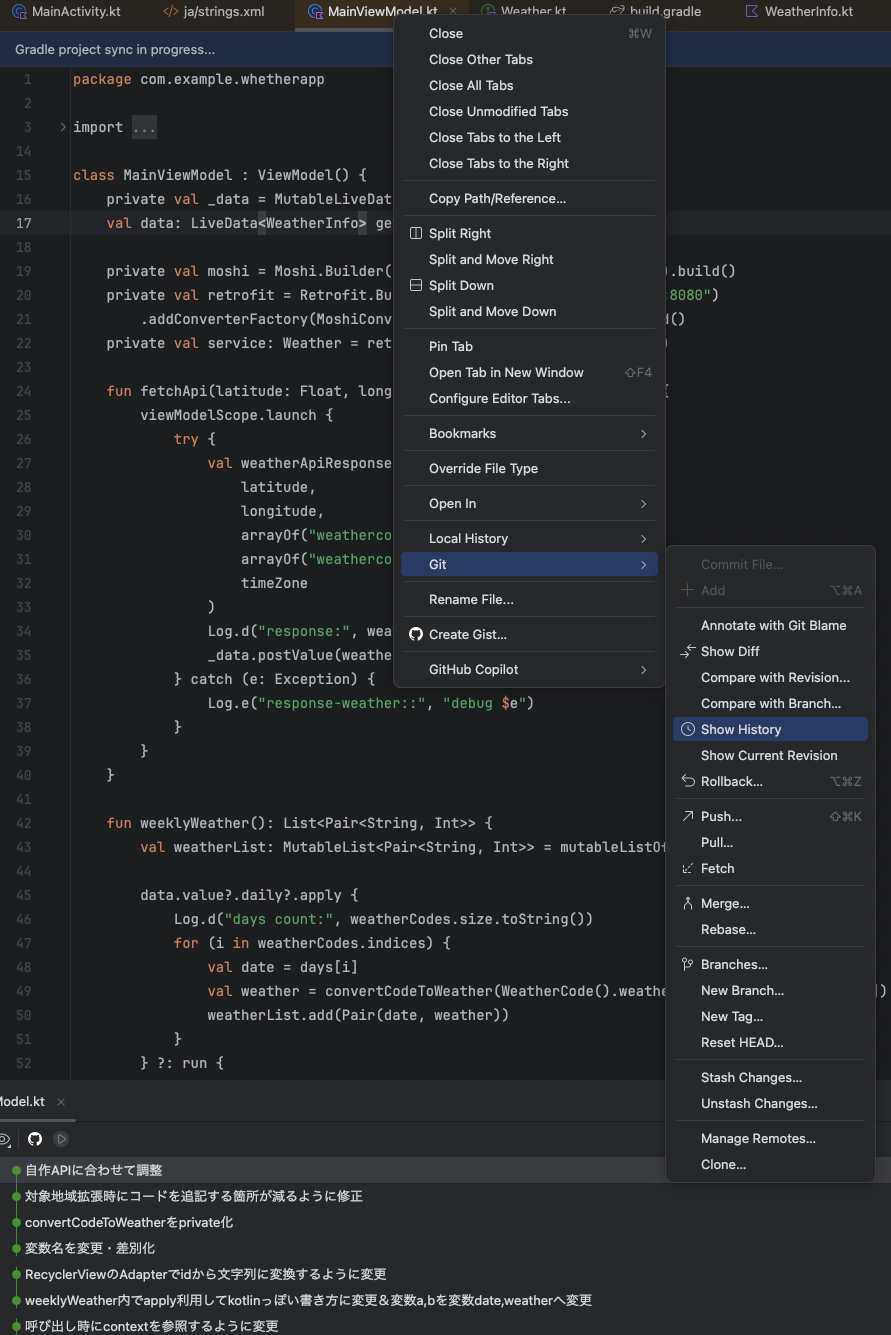The height and width of the screenshot is (1335, 891).
Task: Click the play icon in history toolbar
Action: pyautogui.click(x=61, y=1139)
